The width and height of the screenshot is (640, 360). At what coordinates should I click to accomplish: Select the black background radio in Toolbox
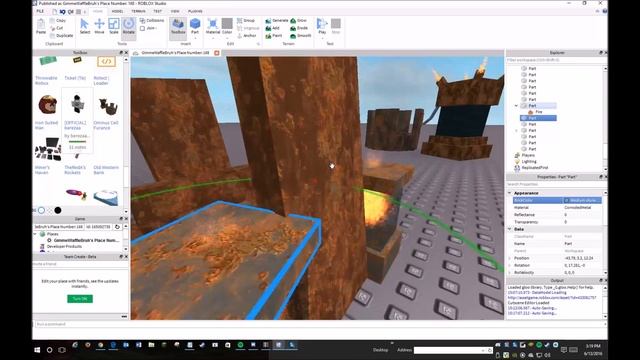(x=58, y=210)
